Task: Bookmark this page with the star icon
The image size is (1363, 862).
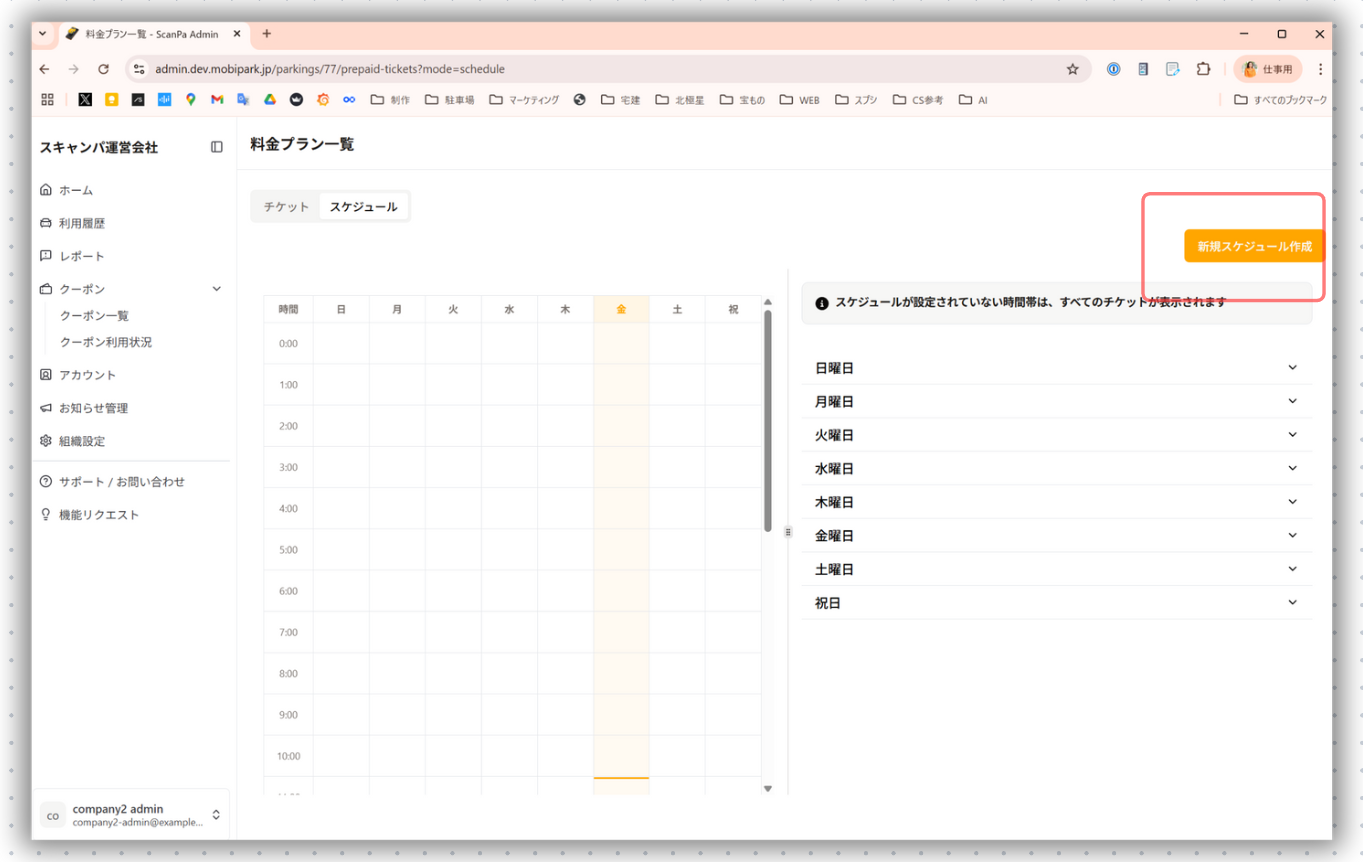Action: tap(1072, 69)
